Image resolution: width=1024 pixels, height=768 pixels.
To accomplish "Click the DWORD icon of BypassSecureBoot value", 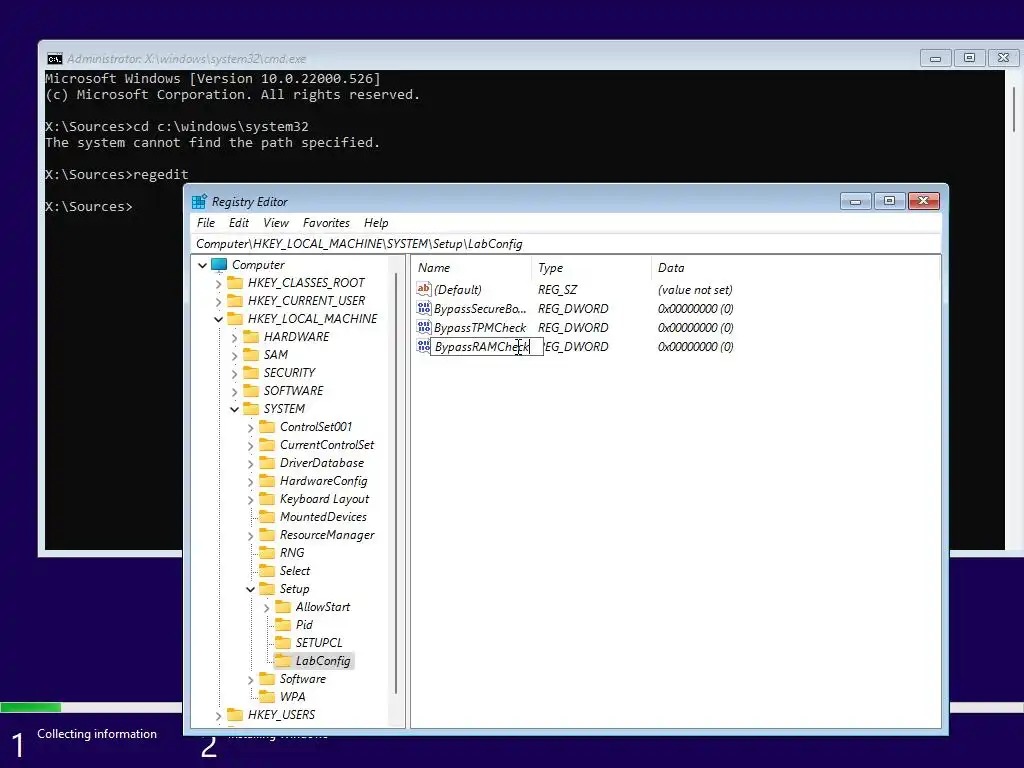I will click(424, 308).
